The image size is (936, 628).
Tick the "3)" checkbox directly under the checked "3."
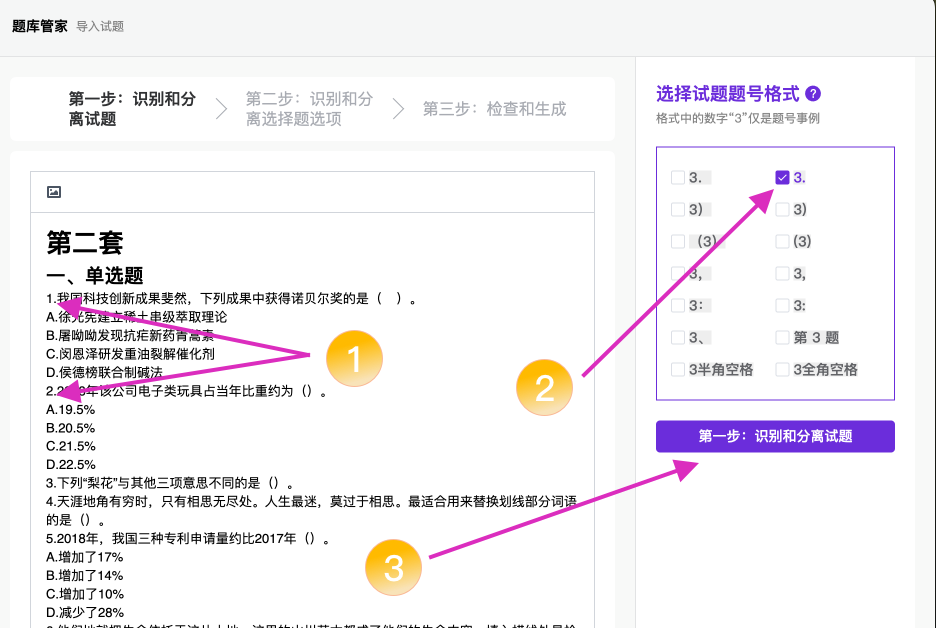(782, 210)
